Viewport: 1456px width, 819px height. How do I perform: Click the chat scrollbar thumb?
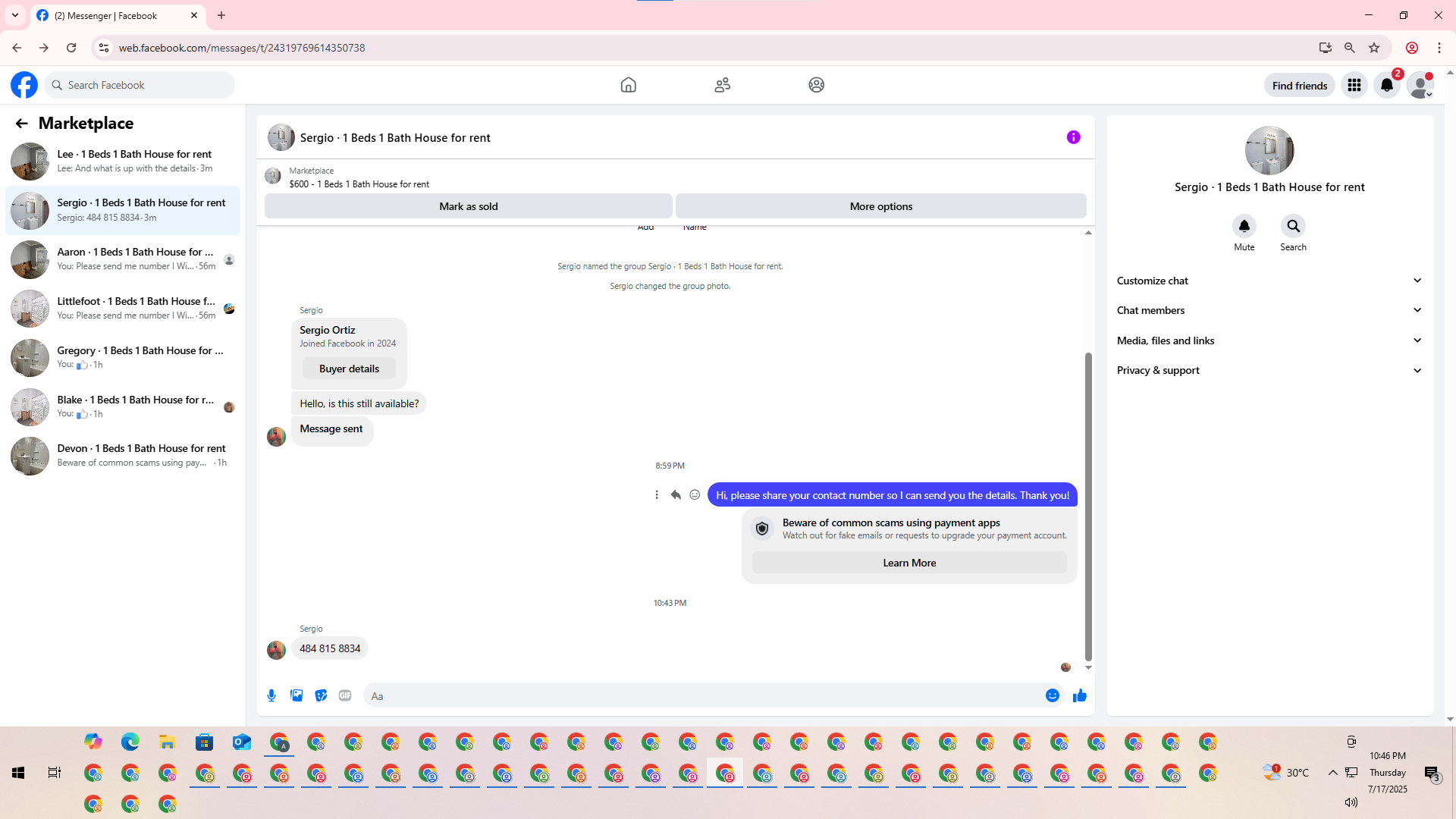pos(1088,507)
